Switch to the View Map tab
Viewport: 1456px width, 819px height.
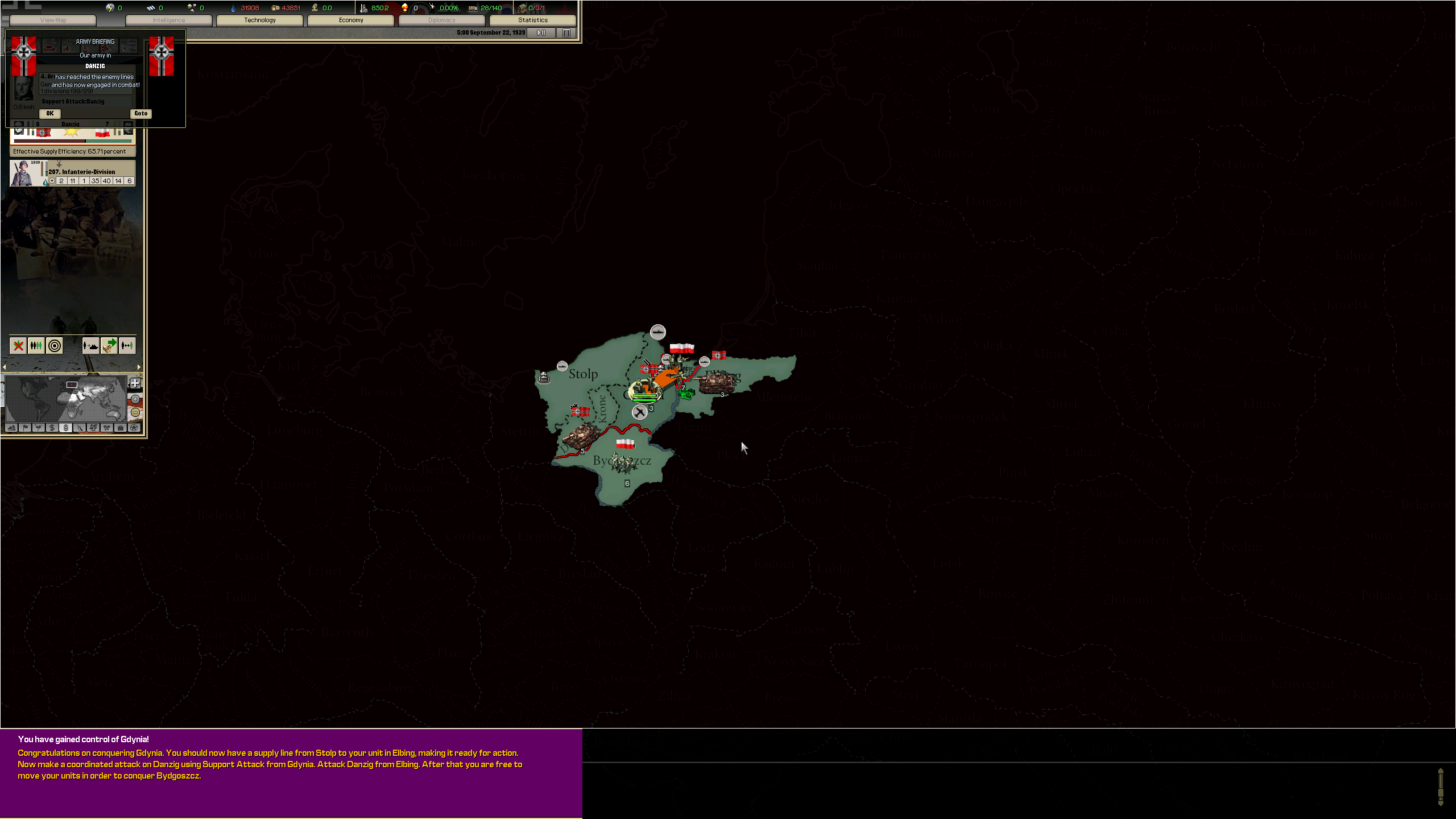tap(53, 20)
